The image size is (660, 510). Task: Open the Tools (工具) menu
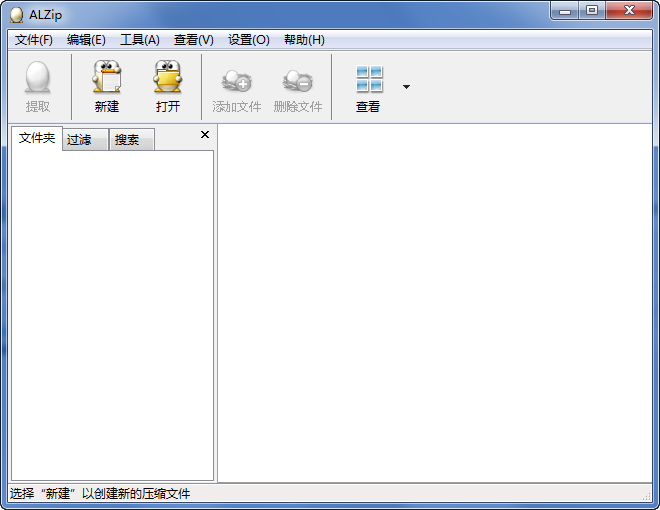tap(140, 40)
